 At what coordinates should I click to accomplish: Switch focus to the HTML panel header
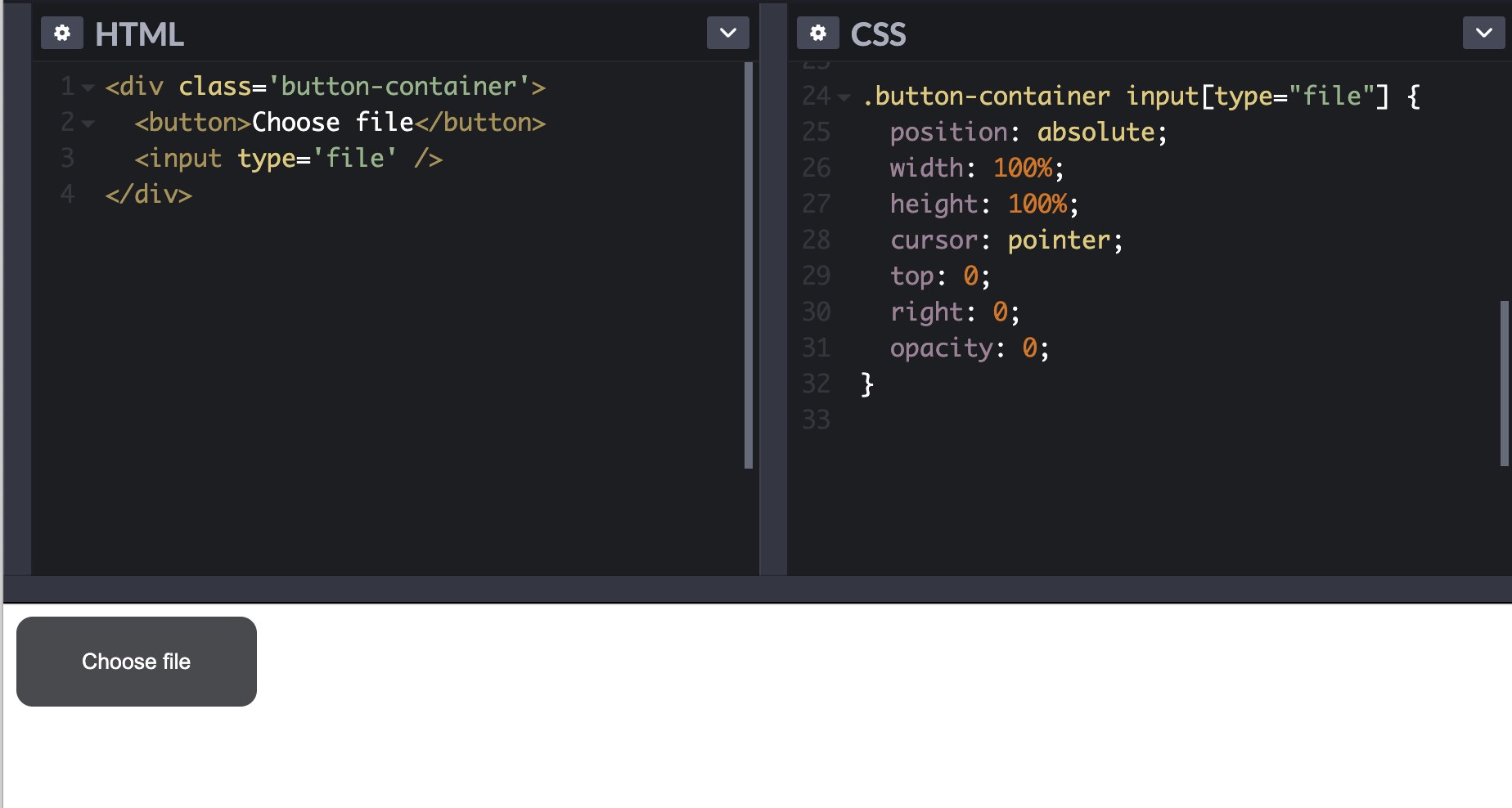pos(139,34)
